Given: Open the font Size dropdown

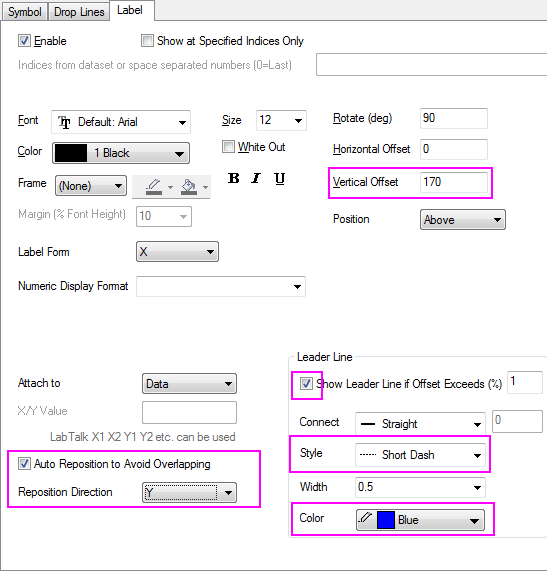Looking at the screenshot, I should coord(281,120).
